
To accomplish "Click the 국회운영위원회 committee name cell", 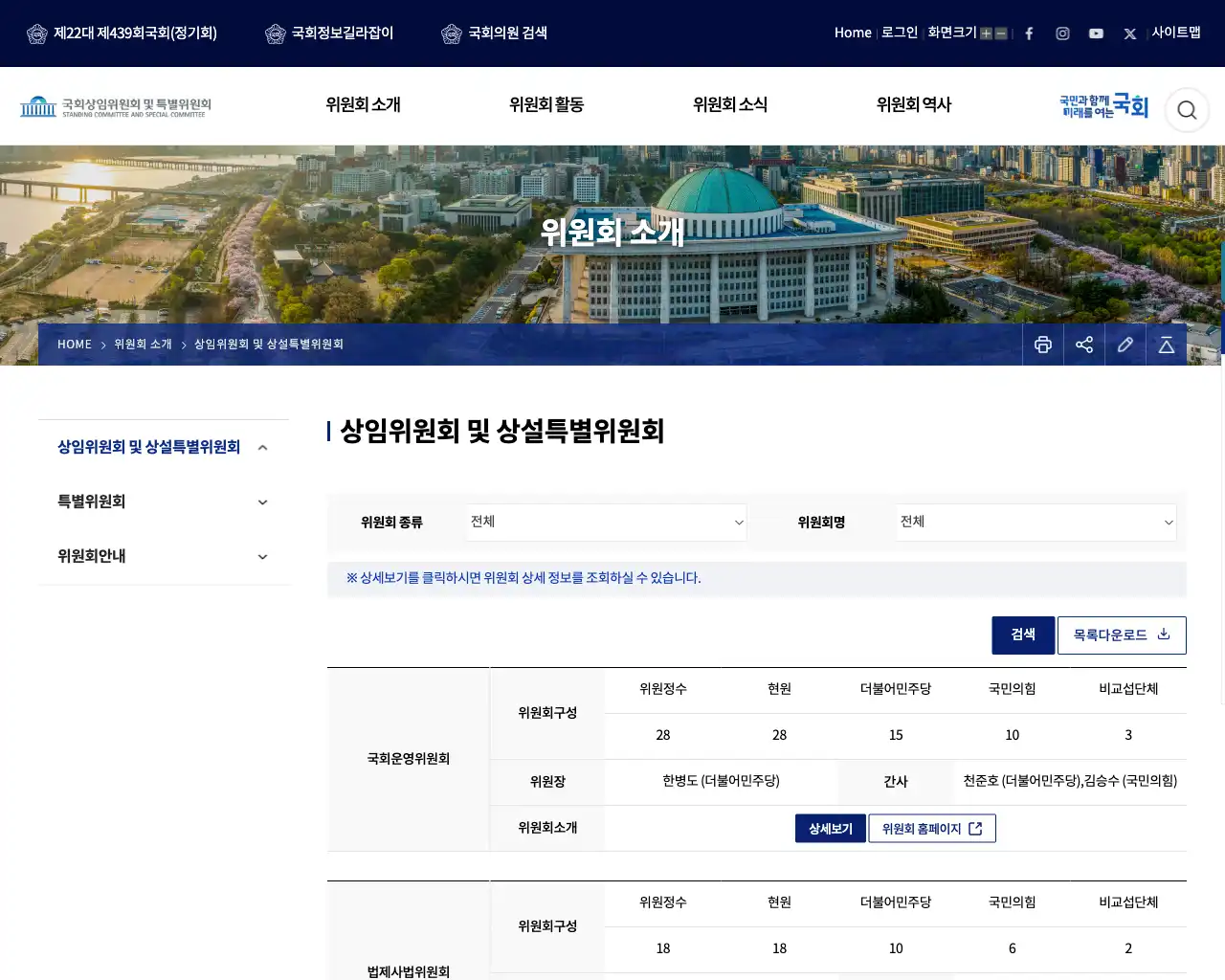I will [409, 759].
